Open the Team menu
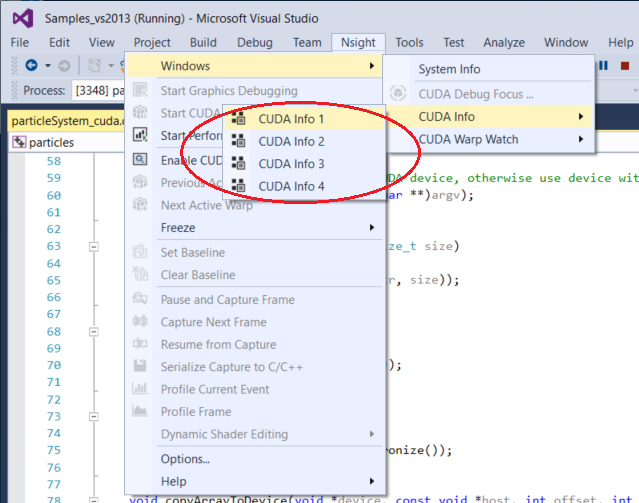Viewport: 639px width, 503px height. pos(307,42)
